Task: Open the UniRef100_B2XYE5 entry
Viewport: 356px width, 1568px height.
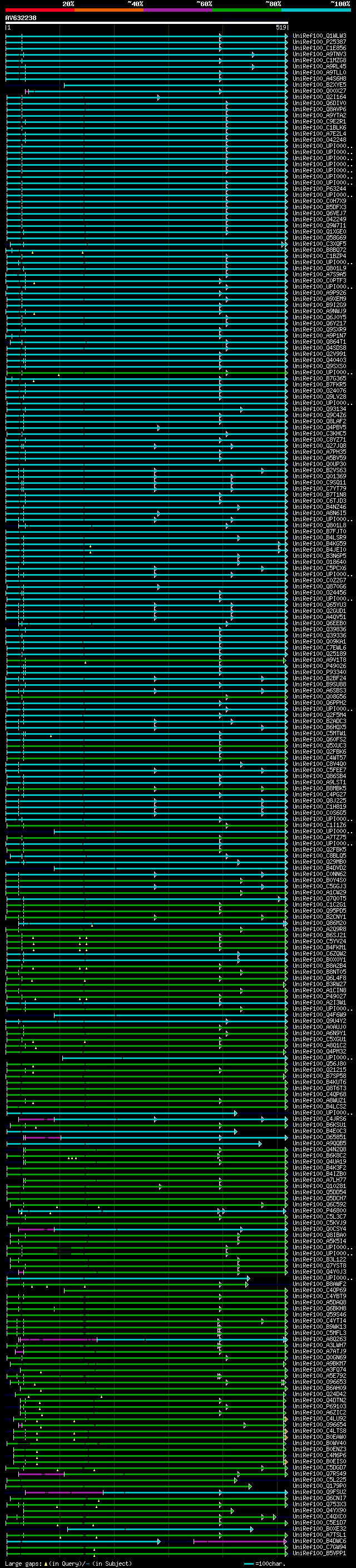Action: point(319,85)
